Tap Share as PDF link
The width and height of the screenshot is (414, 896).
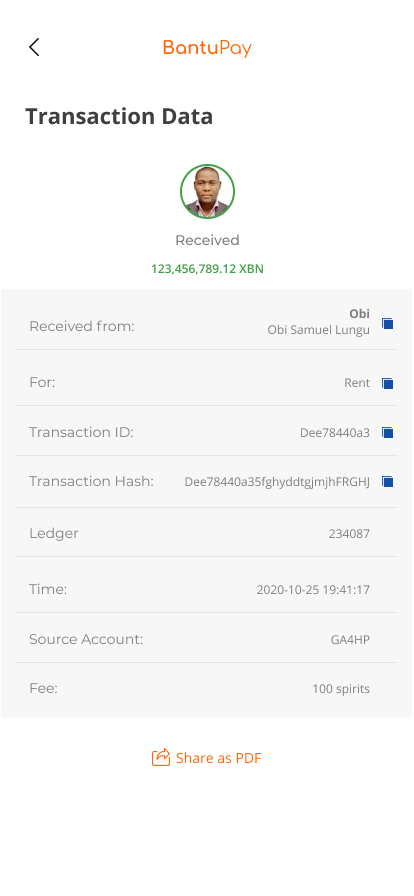[x=218, y=758]
